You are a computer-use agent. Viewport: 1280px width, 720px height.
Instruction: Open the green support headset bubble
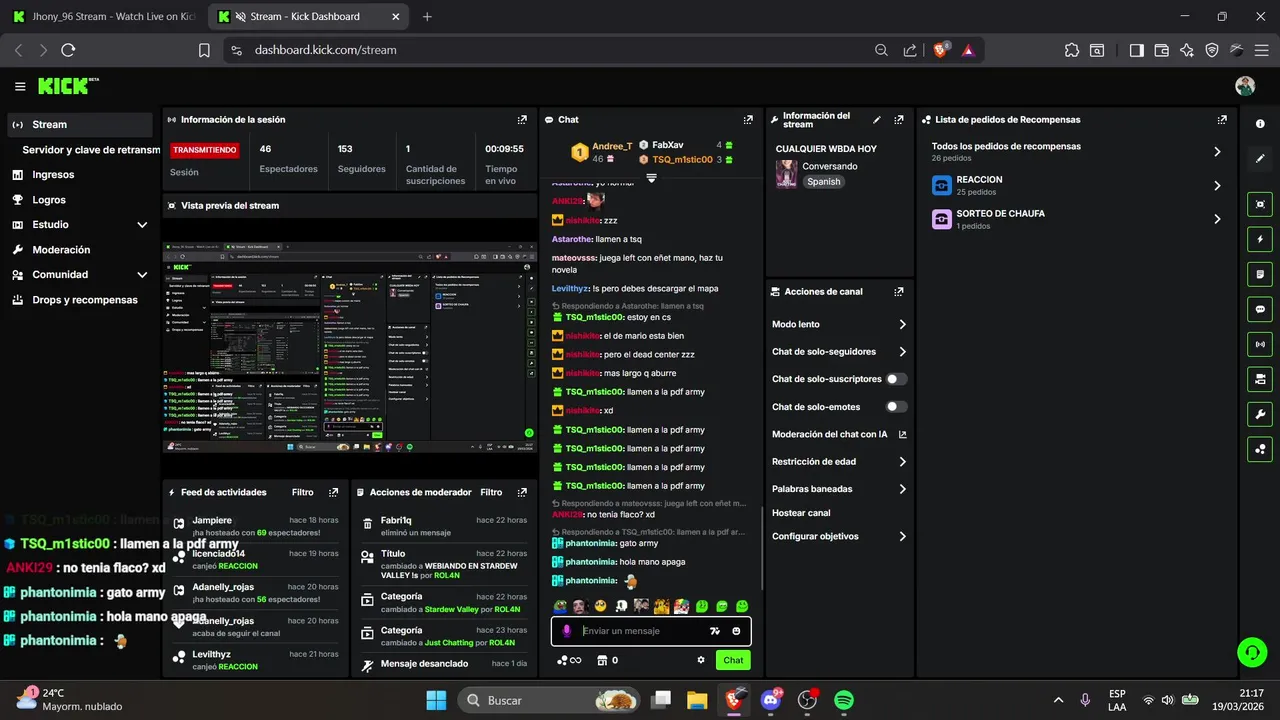(1252, 653)
